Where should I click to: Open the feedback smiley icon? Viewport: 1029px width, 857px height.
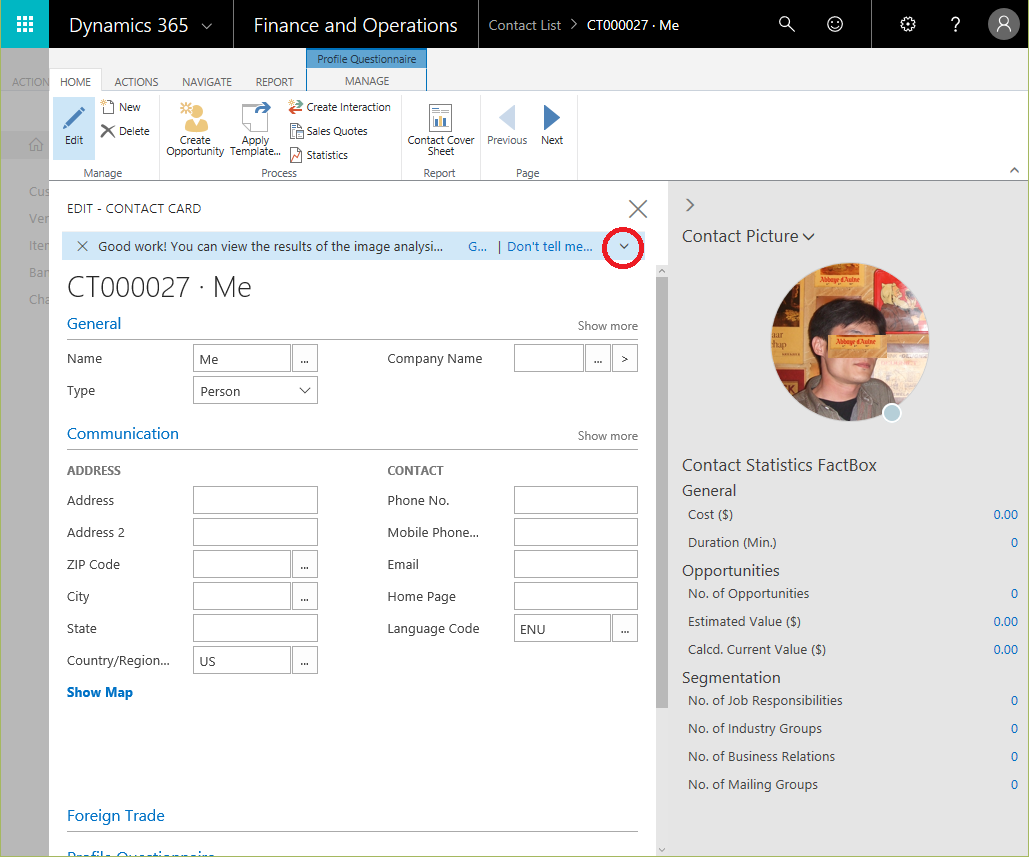835,24
